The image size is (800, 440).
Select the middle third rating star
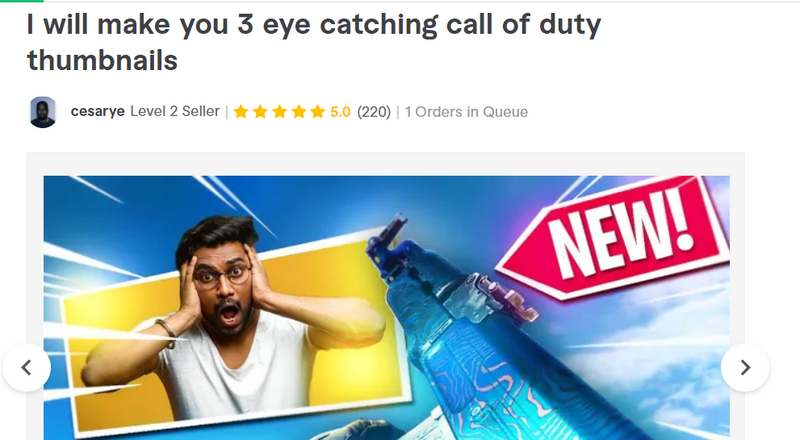click(280, 111)
